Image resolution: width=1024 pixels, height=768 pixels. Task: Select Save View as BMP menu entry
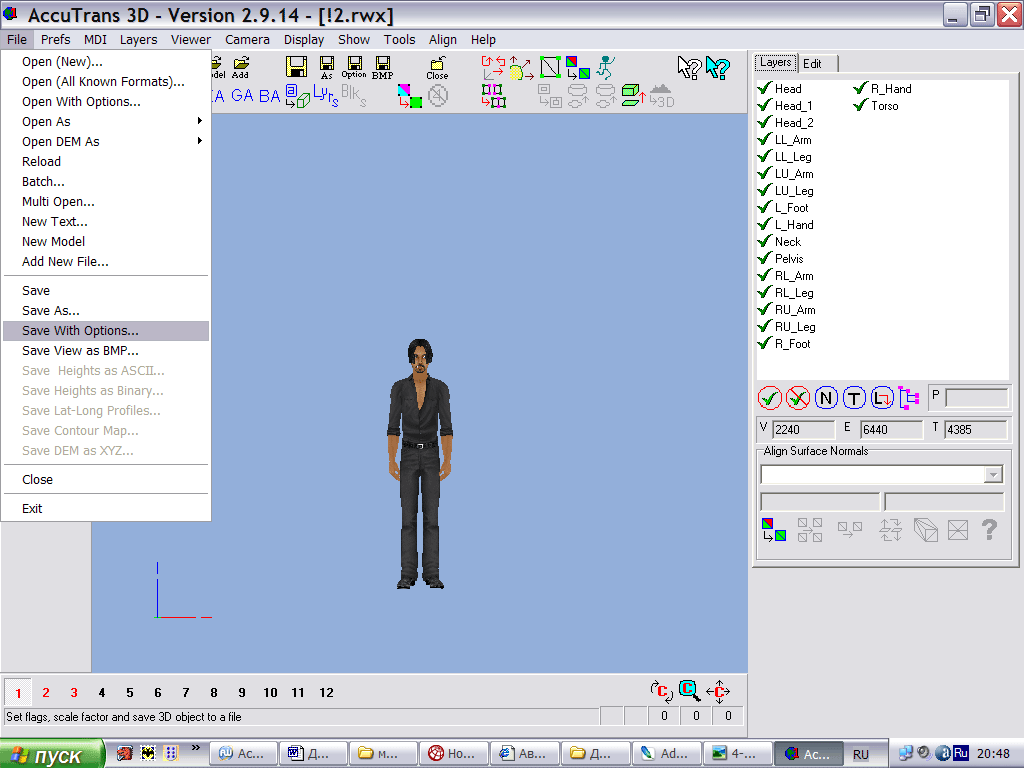tap(106, 351)
